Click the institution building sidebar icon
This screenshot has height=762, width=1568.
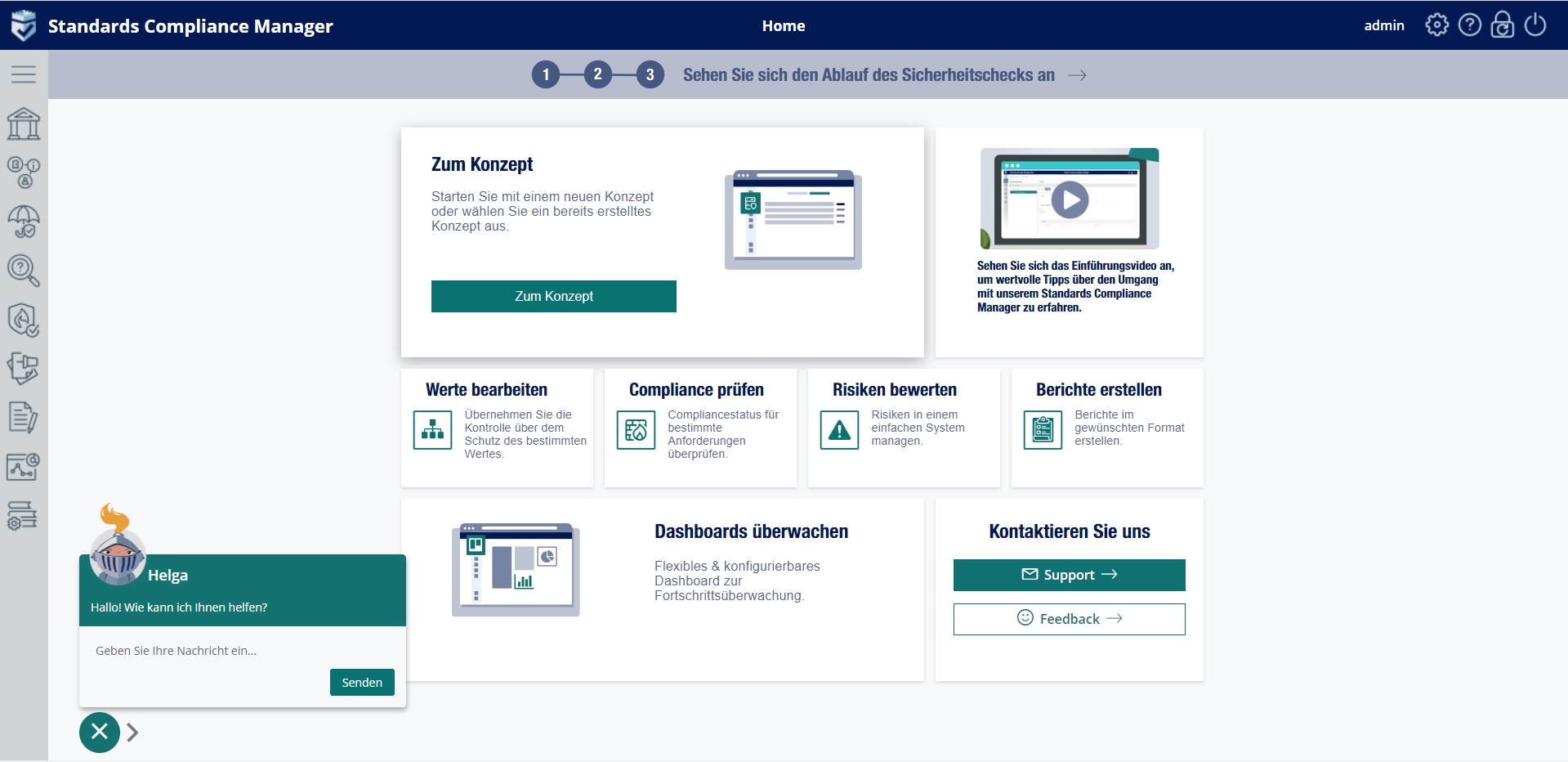click(x=24, y=123)
